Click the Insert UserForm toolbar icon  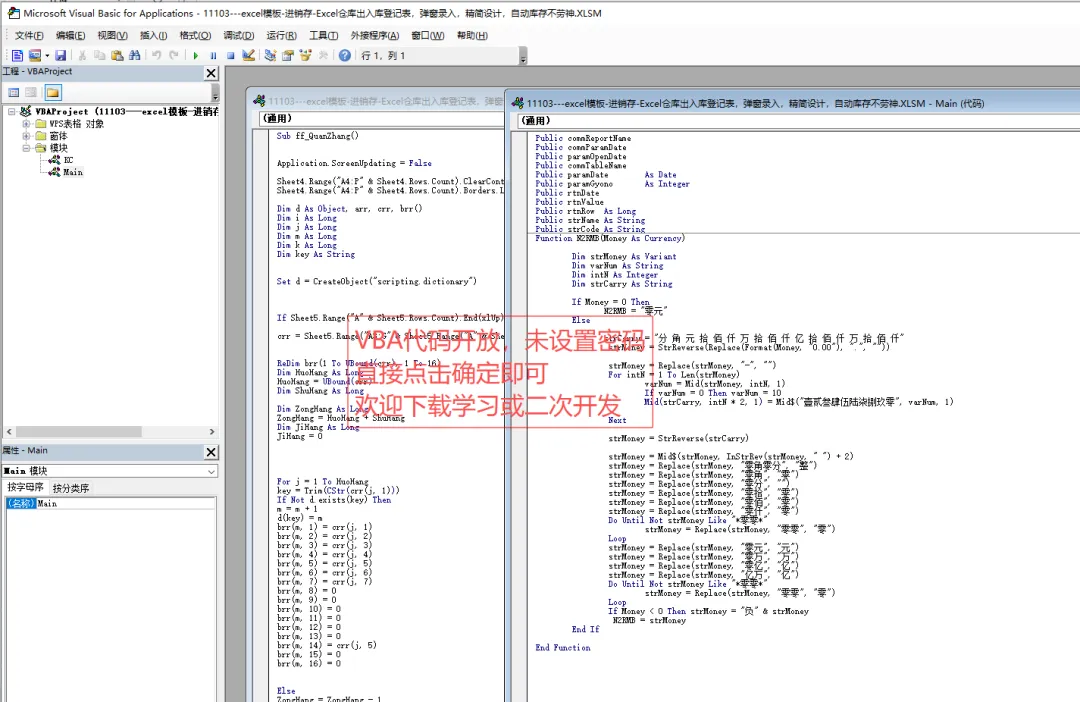point(34,55)
